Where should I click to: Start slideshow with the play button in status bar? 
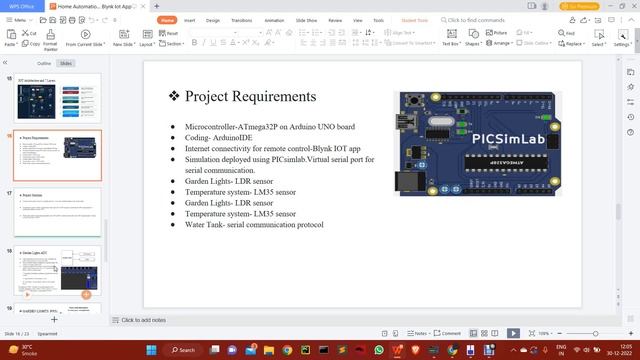pos(513,333)
